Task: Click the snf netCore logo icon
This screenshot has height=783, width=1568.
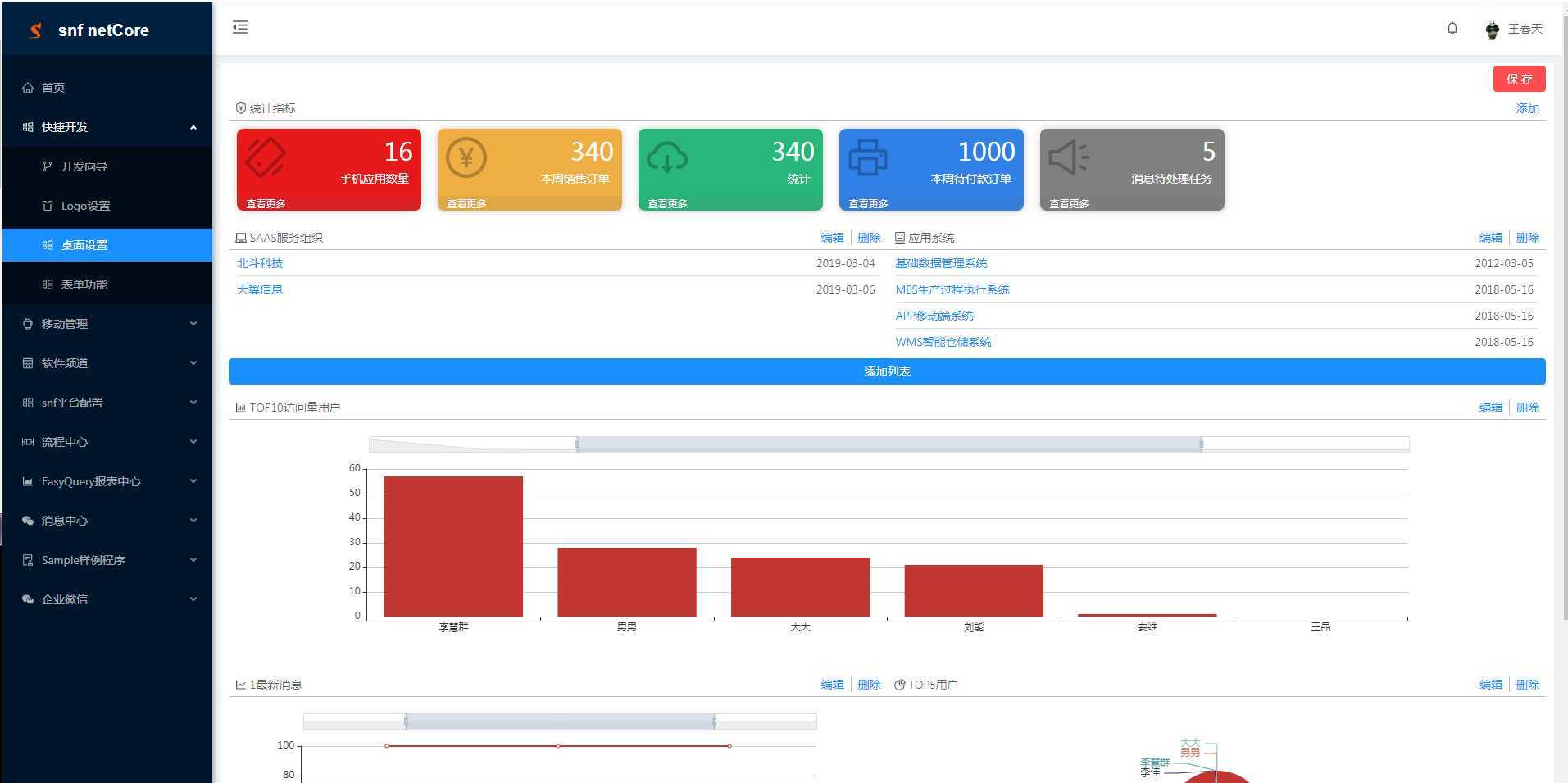Action: coord(35,30)
